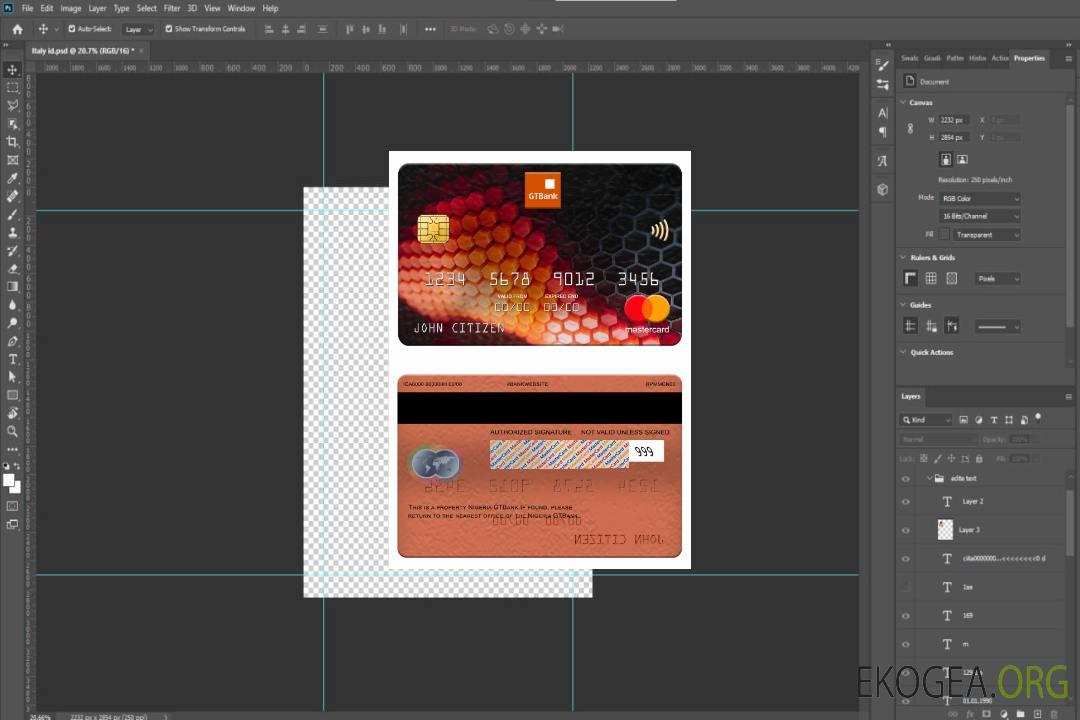Open the Window menu
The image size is (1080, 720).
coord(241,8)
